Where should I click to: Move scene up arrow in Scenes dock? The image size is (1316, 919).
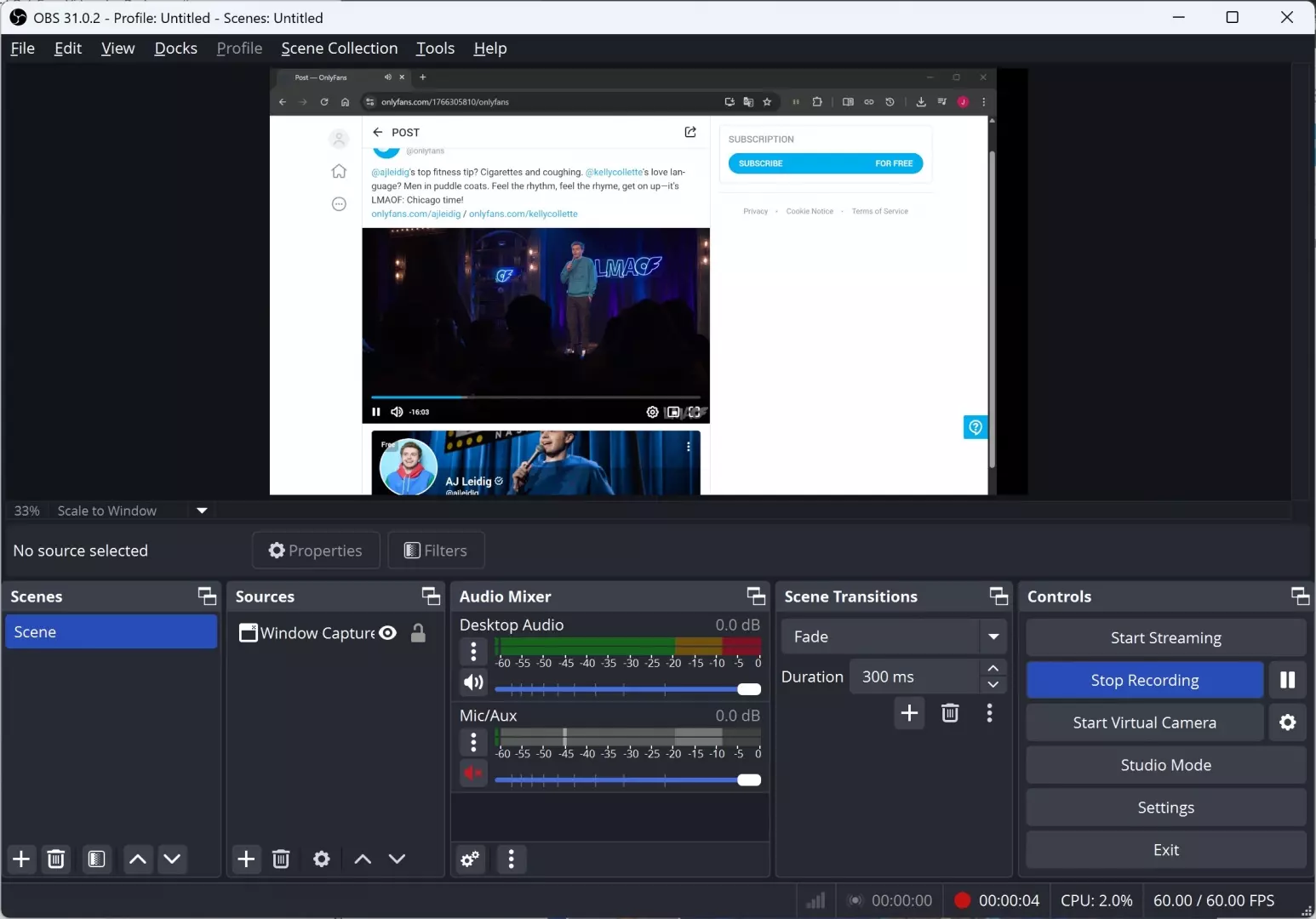(x=138, y=859)
